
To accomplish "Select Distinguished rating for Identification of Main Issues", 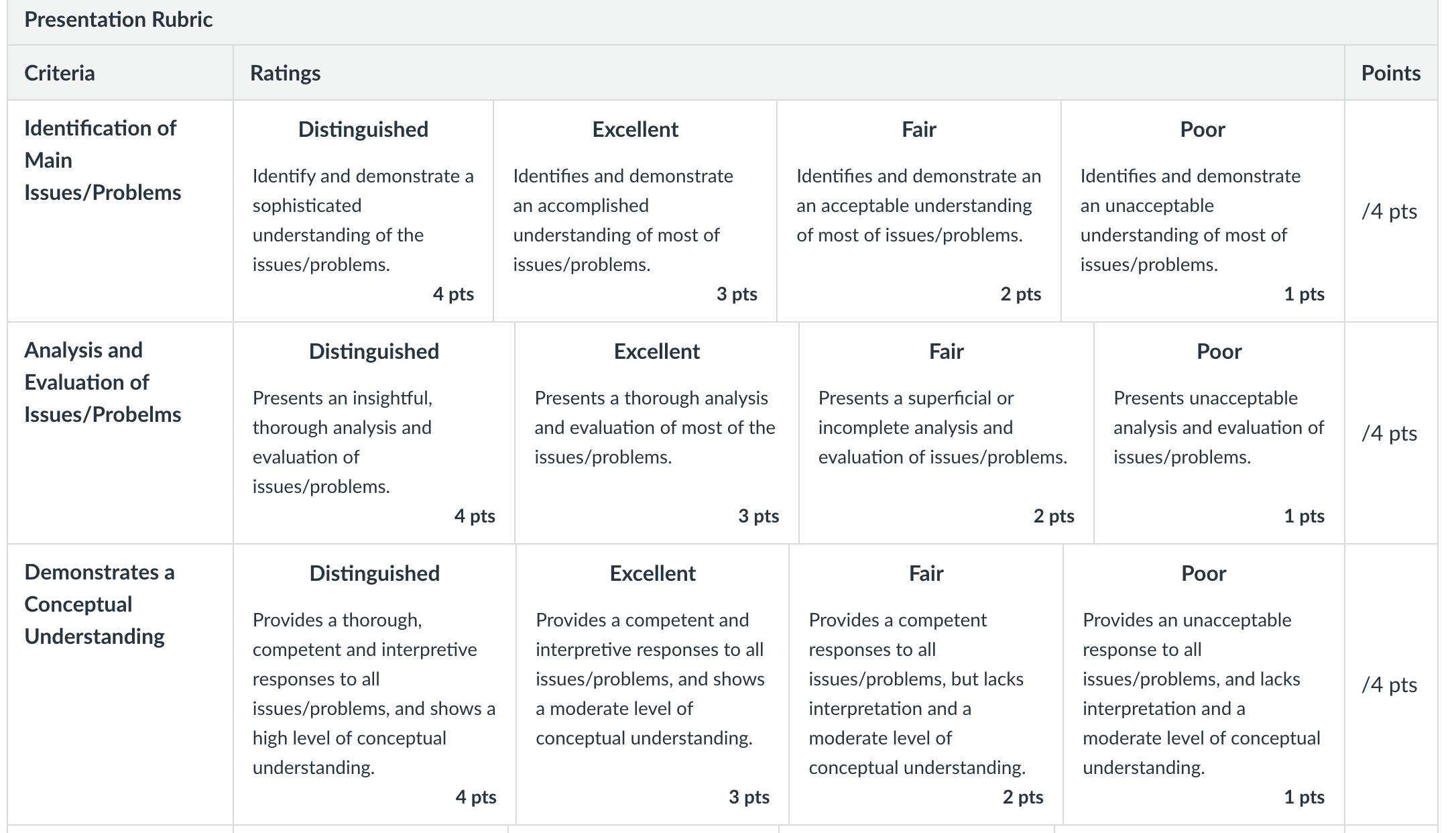I will pyautogui.click(x=363, y=211).
